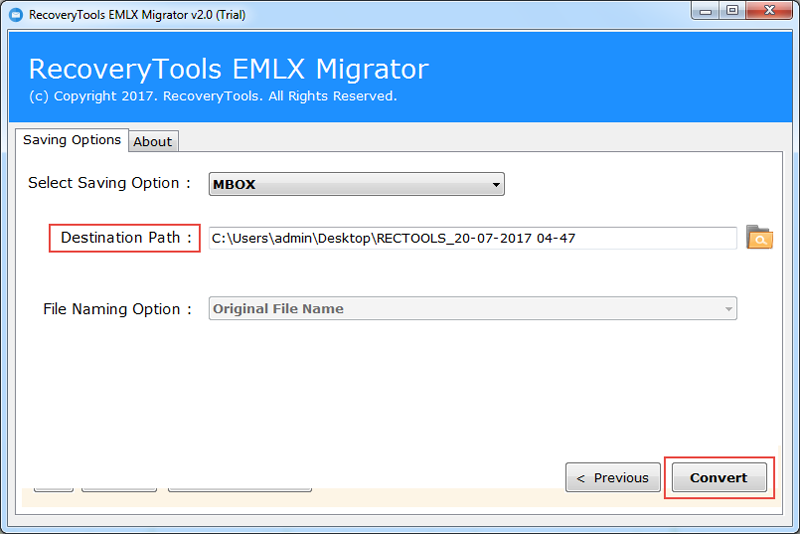Click the Destination Path label
The image size is (800, 534).
pyautogui.click(x=126, y=238)
